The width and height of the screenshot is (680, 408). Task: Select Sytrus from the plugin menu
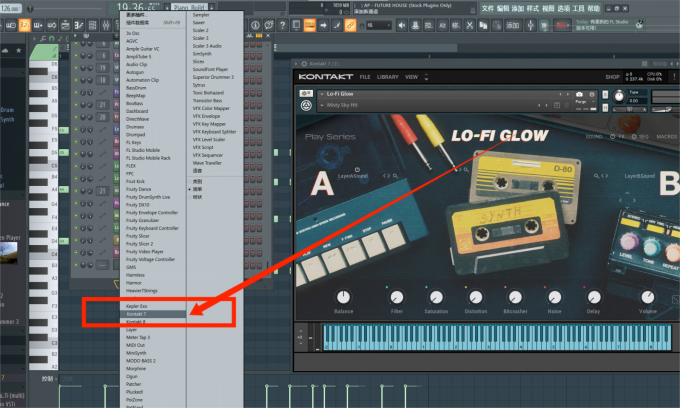coord(199,85)
